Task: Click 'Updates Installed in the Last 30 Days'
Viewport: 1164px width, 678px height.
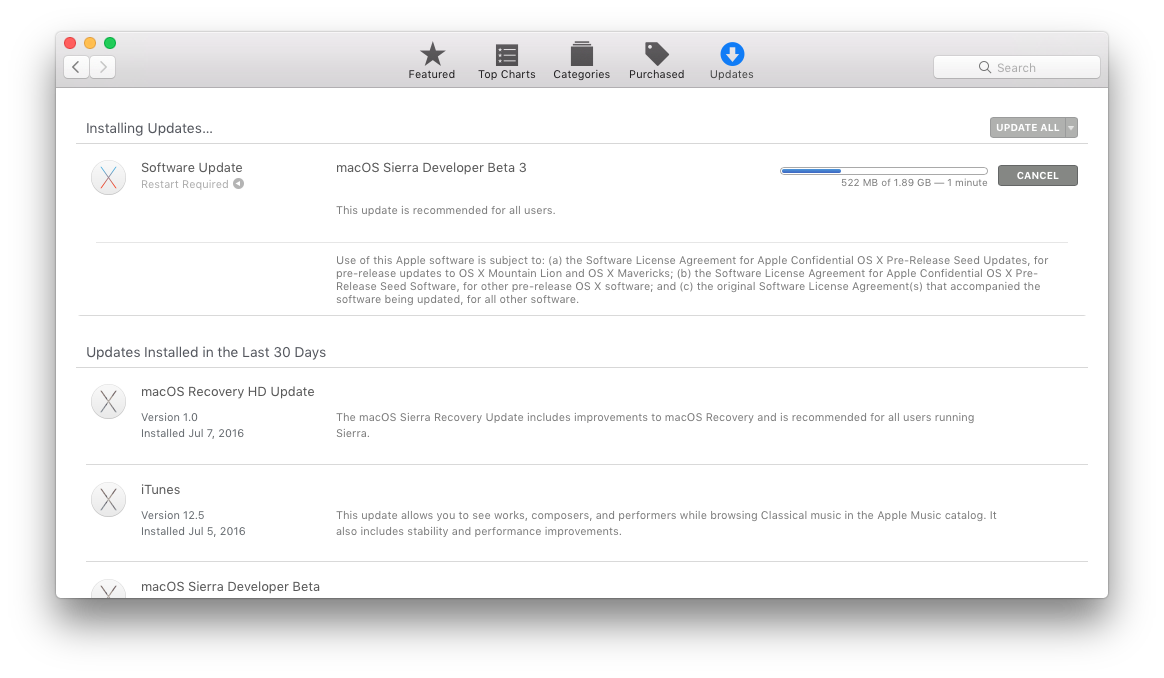Action: pyautogui.click(x=206, y=352)
